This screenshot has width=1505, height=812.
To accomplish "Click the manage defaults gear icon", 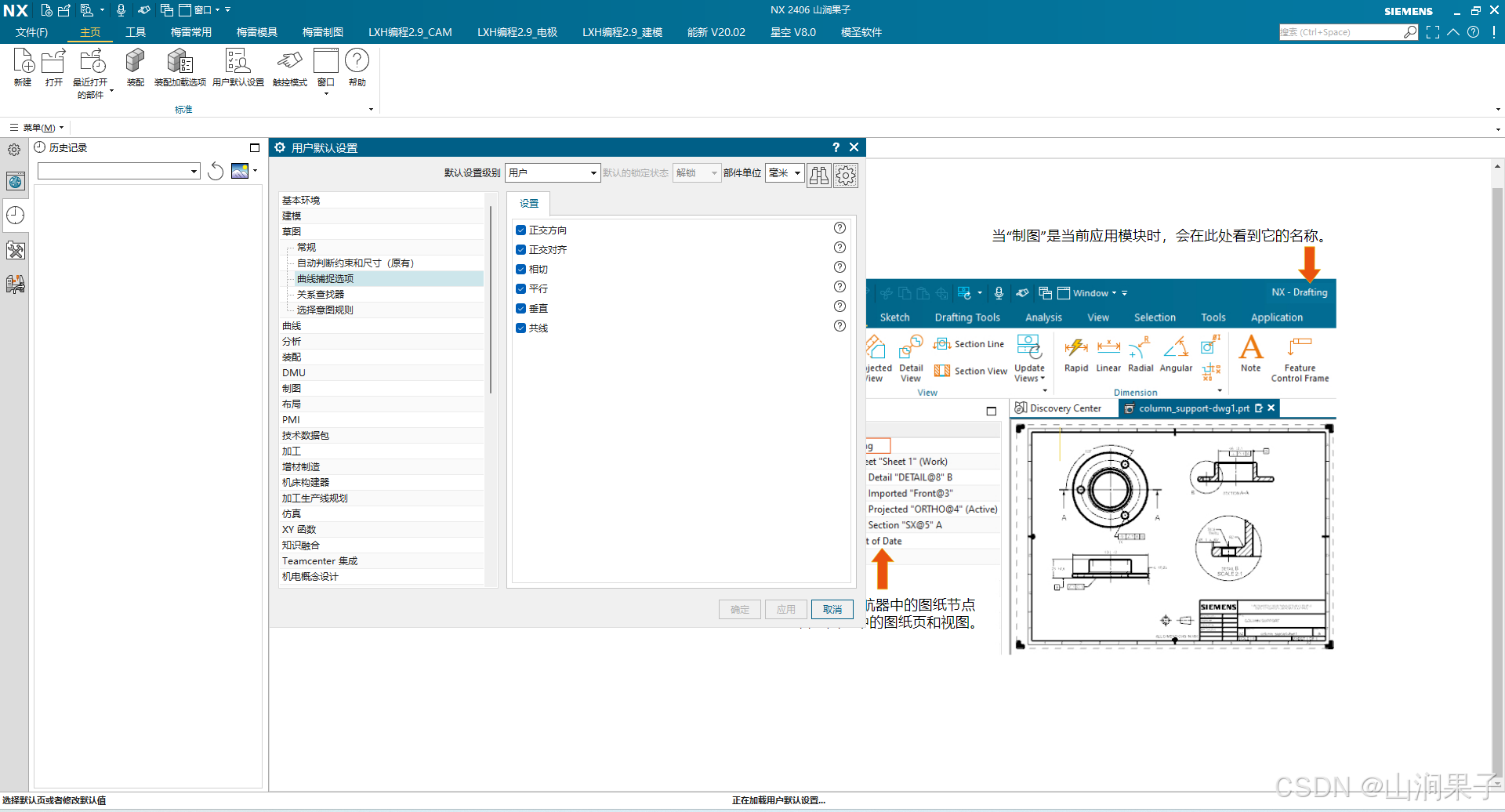I will 846,176.
